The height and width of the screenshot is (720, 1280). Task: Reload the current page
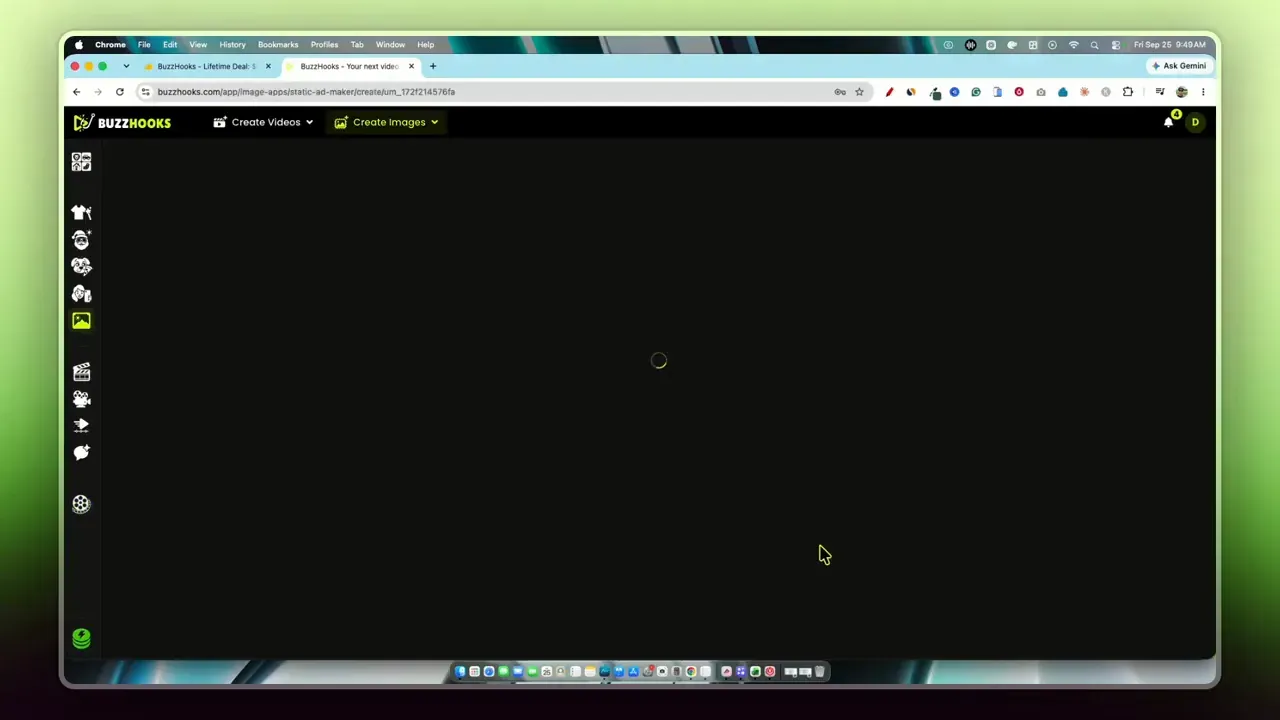(x=120, y=92)
